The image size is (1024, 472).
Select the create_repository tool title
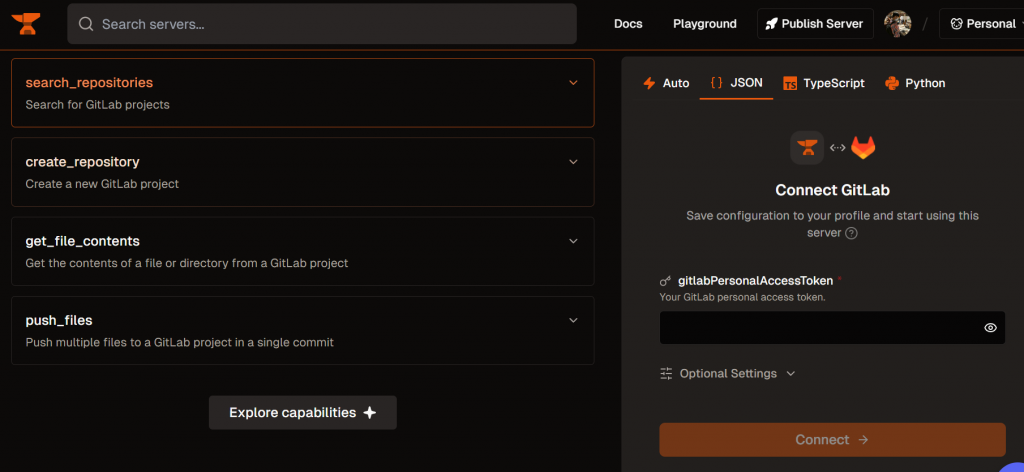pyautogui.click(x=82, y=162)
